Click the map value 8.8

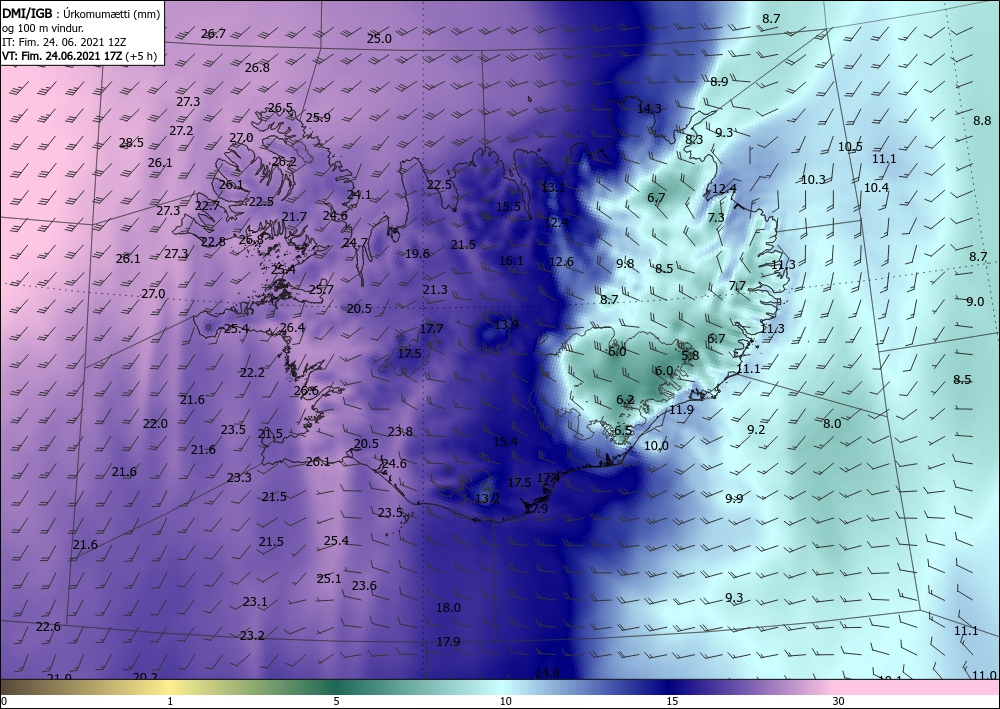pos(982,120)
